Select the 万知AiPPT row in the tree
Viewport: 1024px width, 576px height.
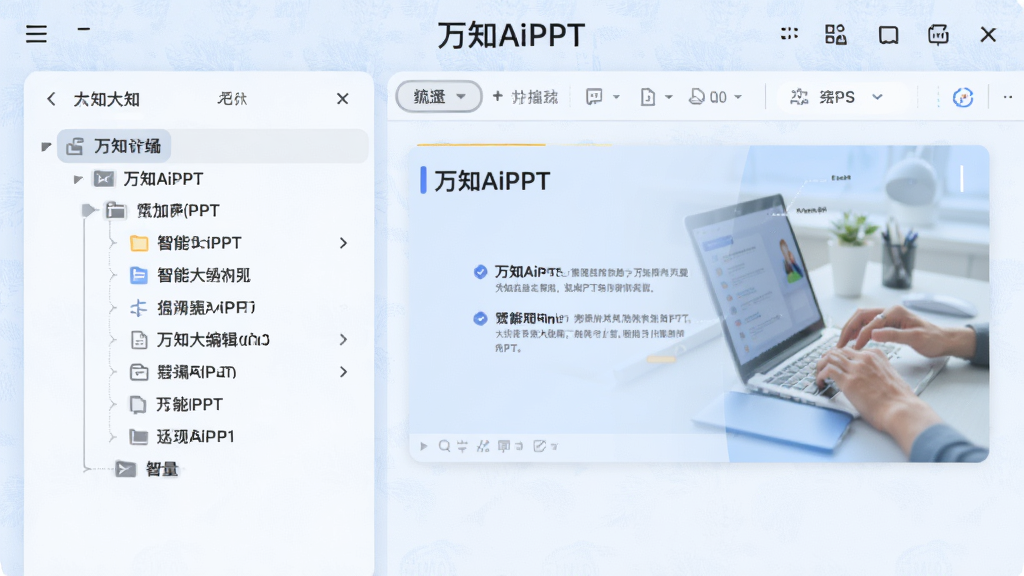point(148,179)
